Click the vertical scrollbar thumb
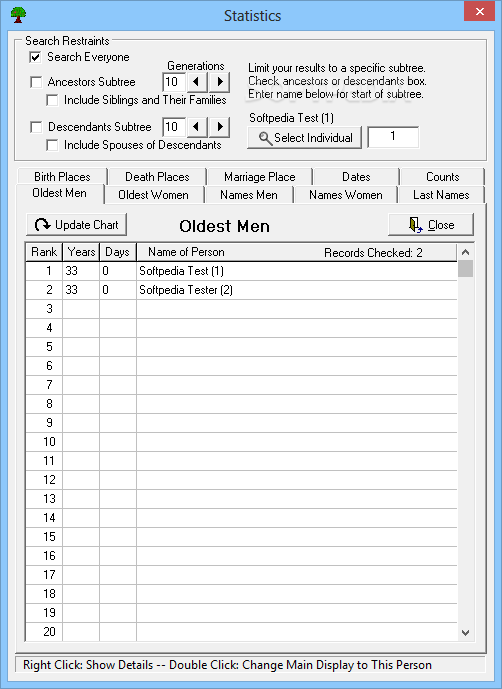The image size is (502, 689). [x=466, y=268]
